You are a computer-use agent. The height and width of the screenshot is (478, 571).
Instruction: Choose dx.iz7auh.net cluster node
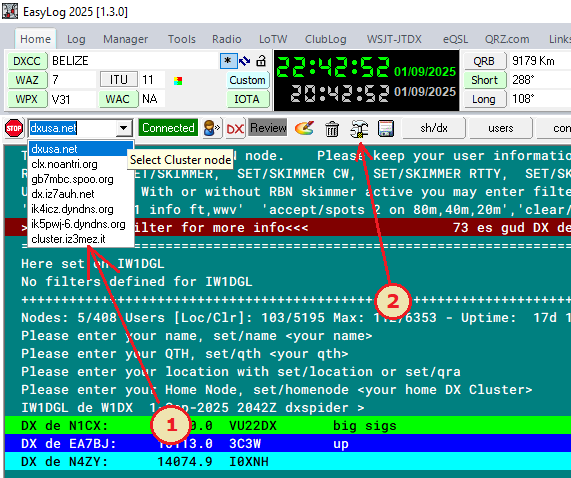[80, 194]
